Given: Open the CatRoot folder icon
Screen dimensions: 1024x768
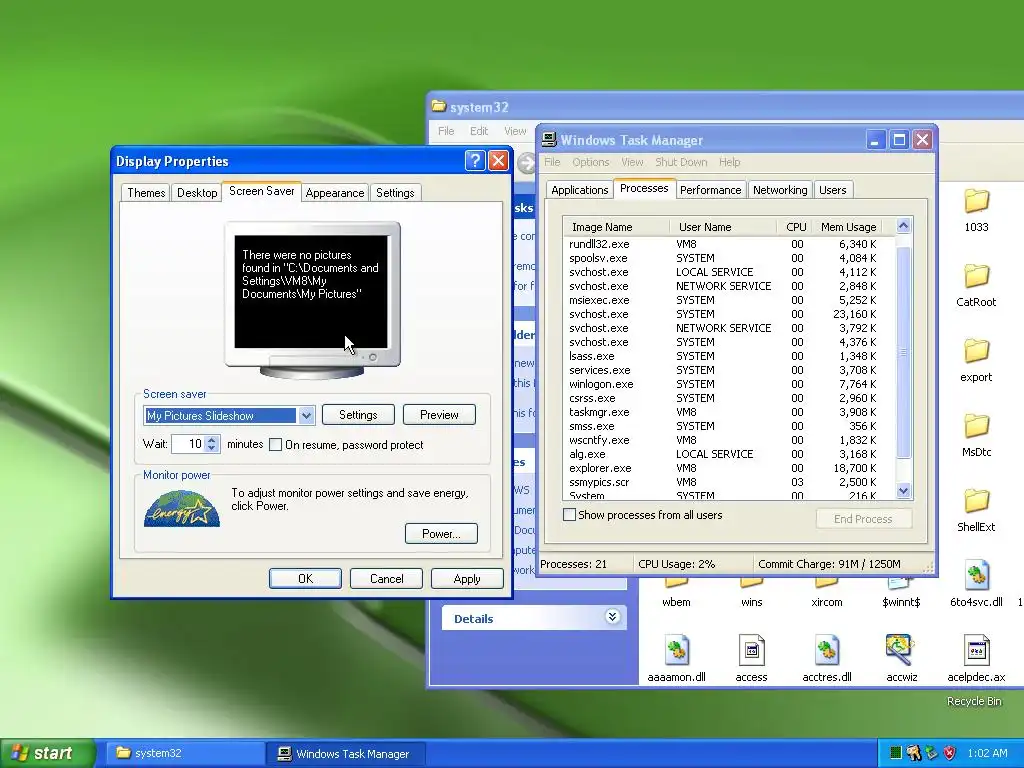Looking at the screenshot, I should coord(976,276).
